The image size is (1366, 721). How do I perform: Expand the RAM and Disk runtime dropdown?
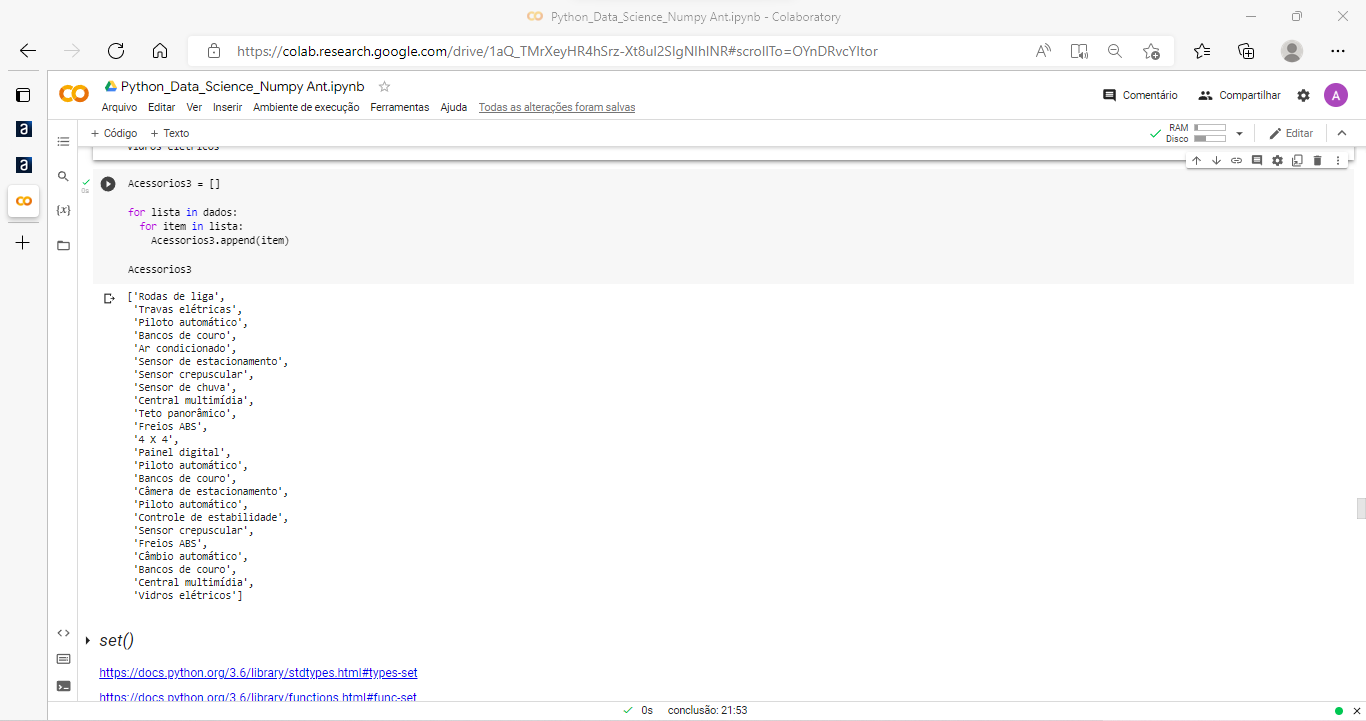click(x=1240, y=133)
